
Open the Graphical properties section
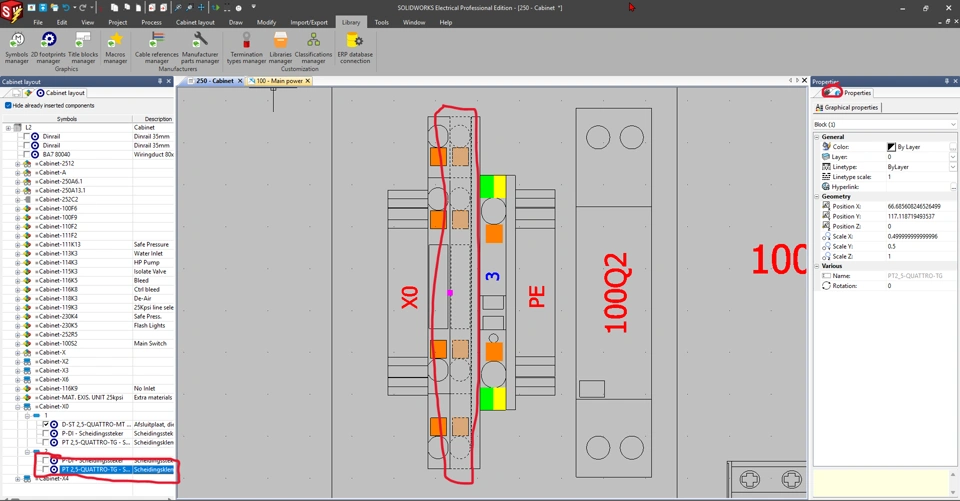point(847,107)
